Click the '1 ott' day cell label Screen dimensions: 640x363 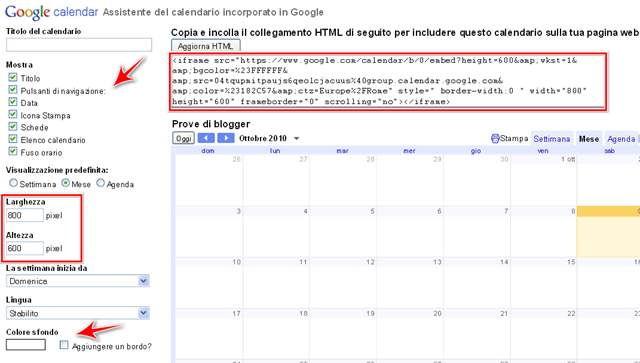(568, 159)
